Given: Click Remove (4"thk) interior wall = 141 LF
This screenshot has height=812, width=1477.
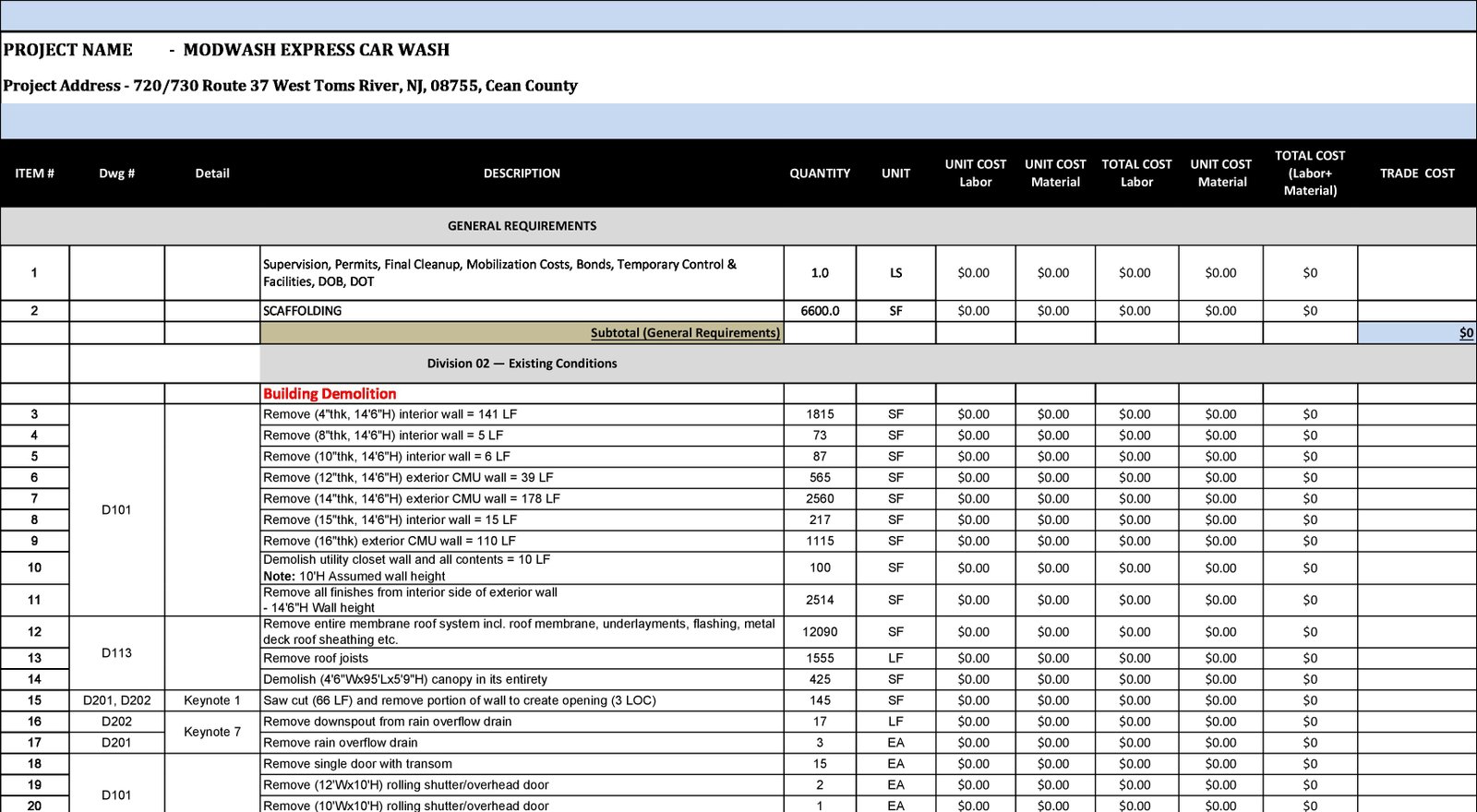Looking at the screenshot, I should pyautogui.click(x=522, y=414).
